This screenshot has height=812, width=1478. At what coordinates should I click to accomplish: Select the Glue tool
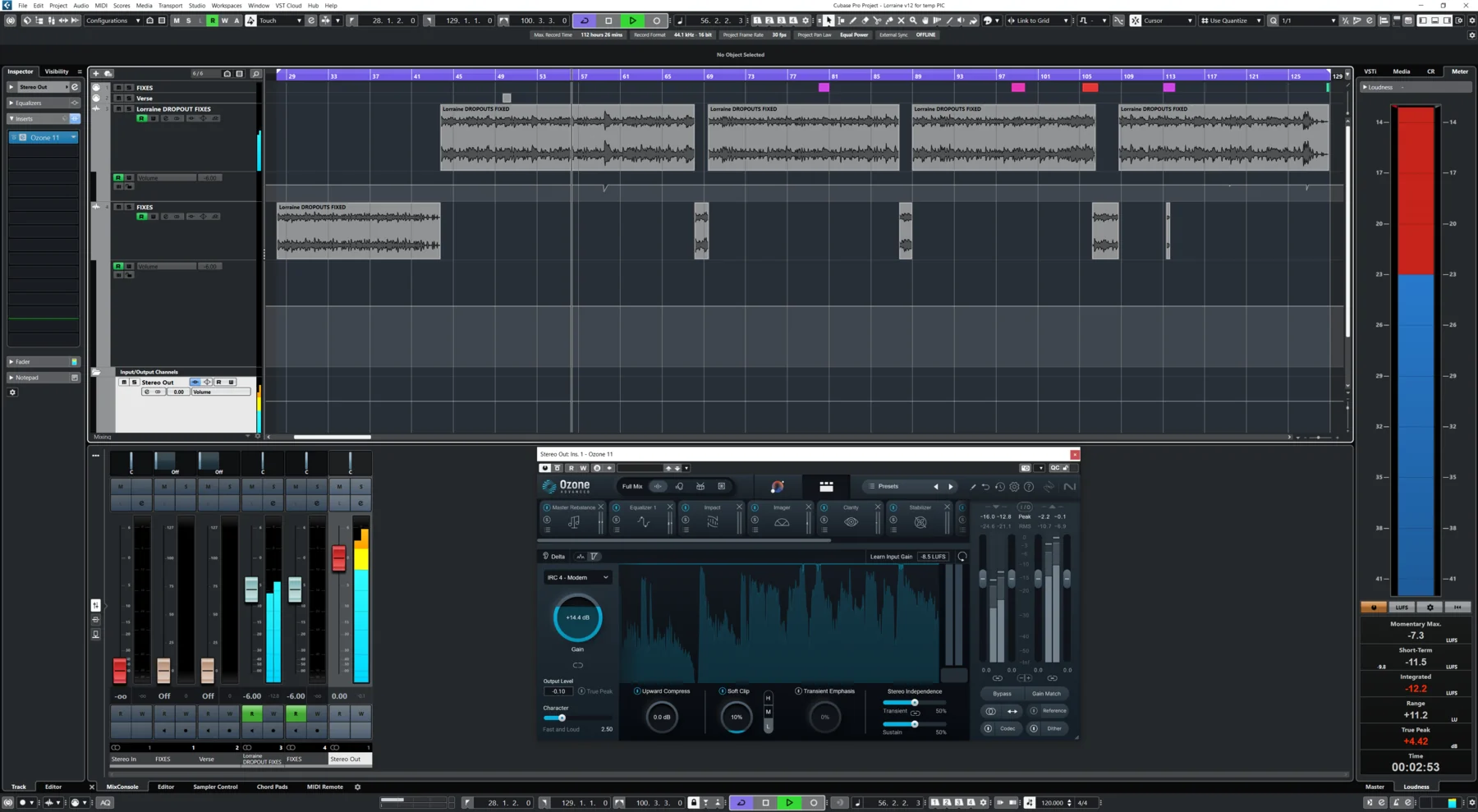click(889, 21)
